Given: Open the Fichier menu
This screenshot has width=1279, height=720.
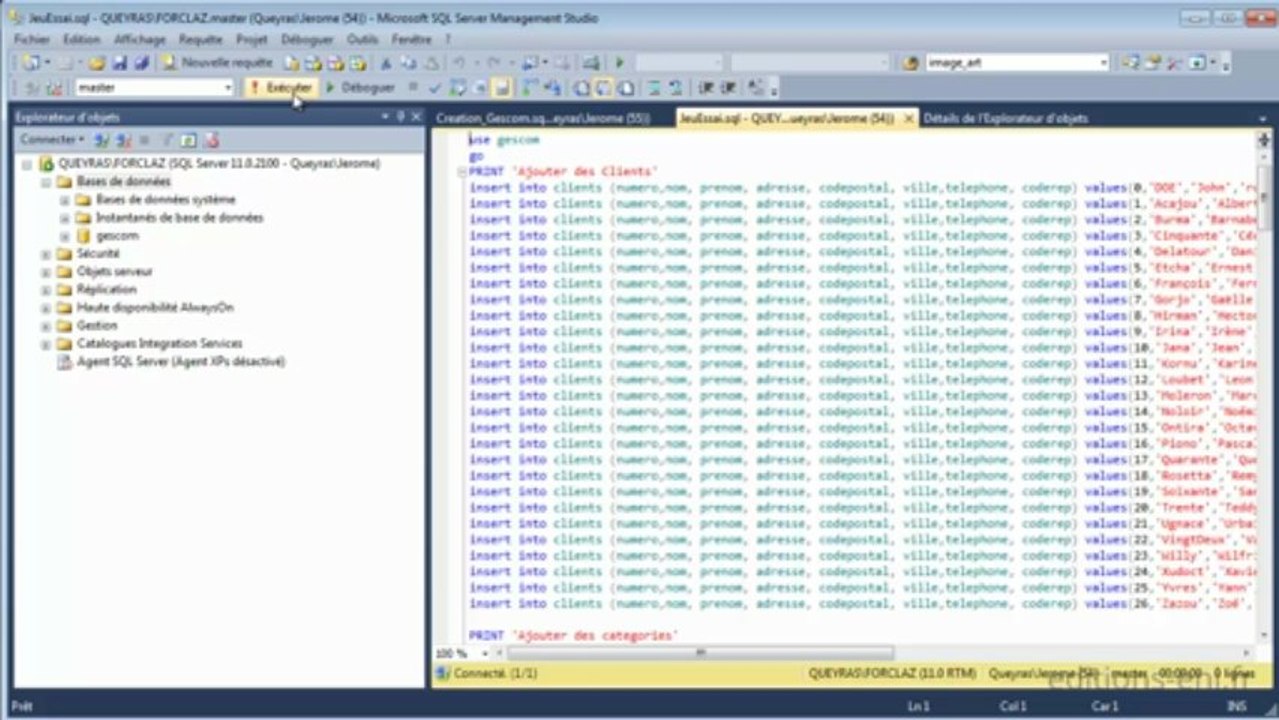Looking at the screenshot, I should 32,39.
